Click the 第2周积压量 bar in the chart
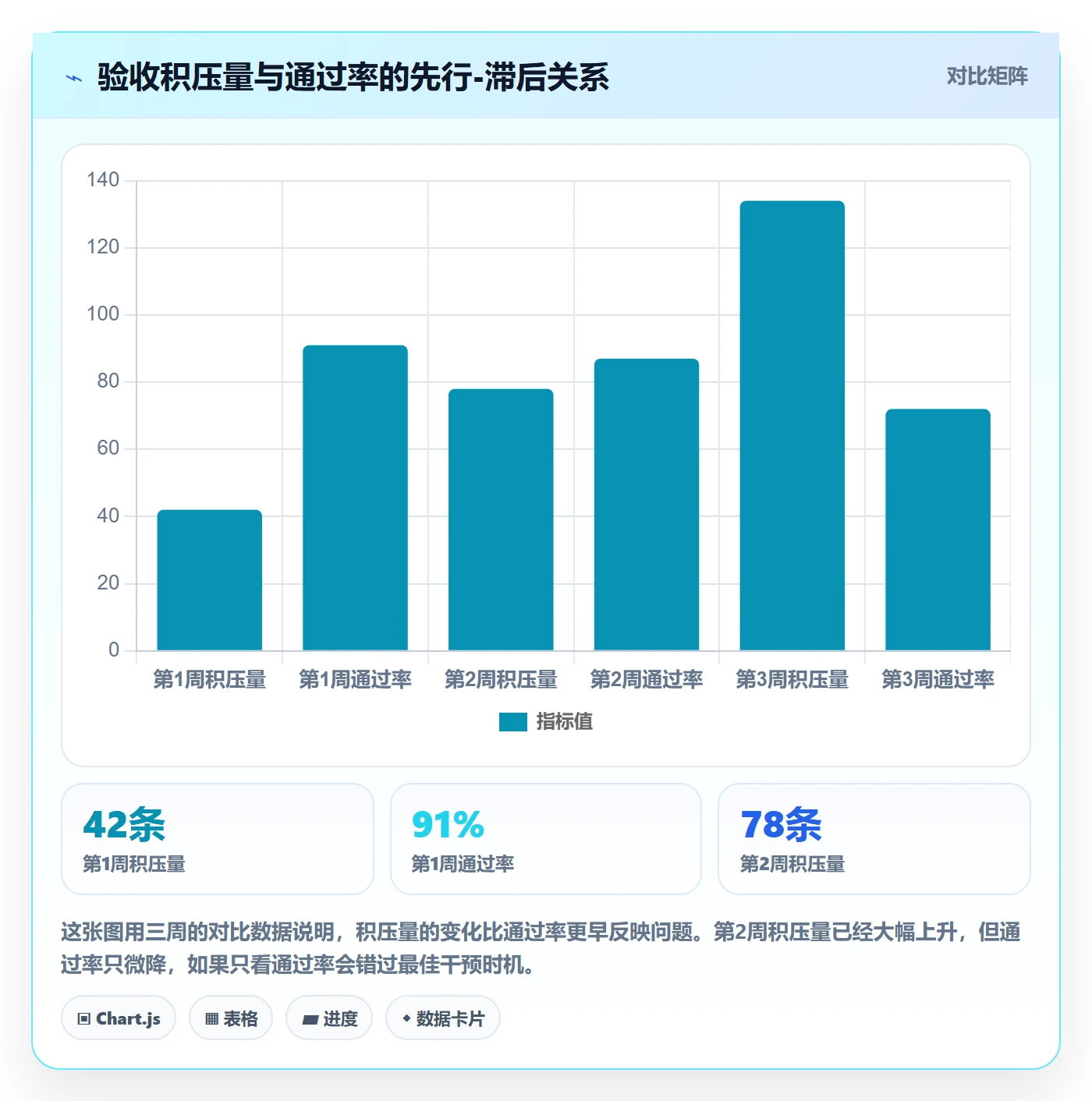The height and width of the screenshot is (1101, 1092). (x=501, y=519)
